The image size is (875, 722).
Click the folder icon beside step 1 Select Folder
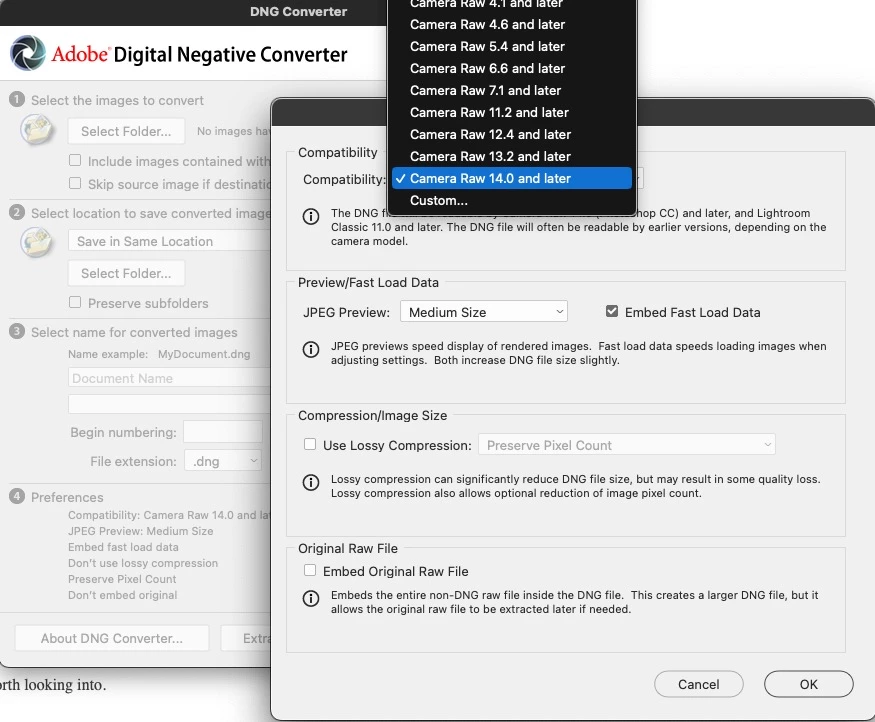coord(37,129)
